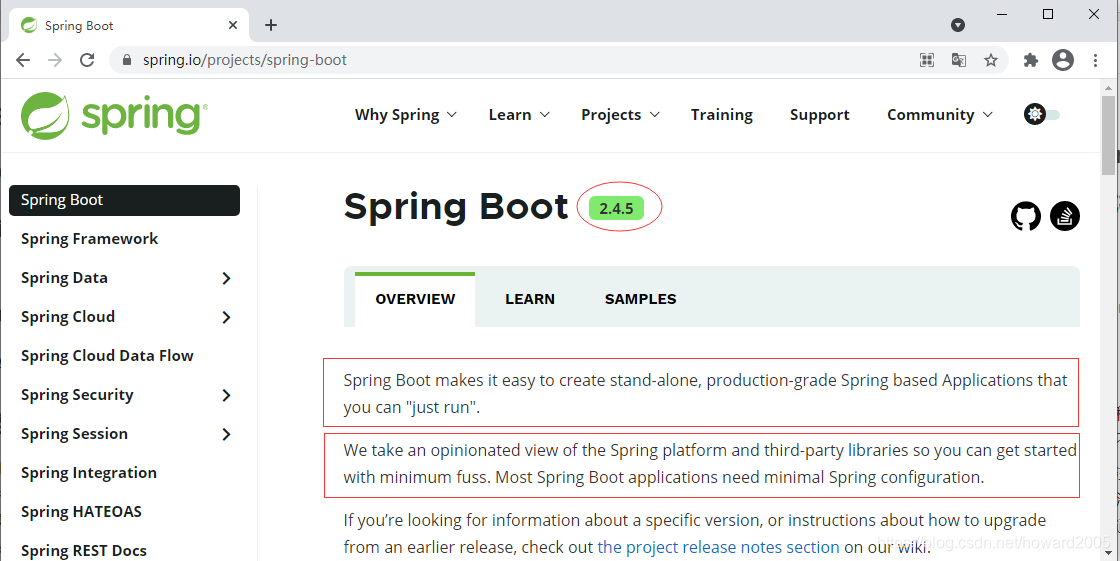Open Spring Cloud in the sidebar

click(x=68, y=317)
